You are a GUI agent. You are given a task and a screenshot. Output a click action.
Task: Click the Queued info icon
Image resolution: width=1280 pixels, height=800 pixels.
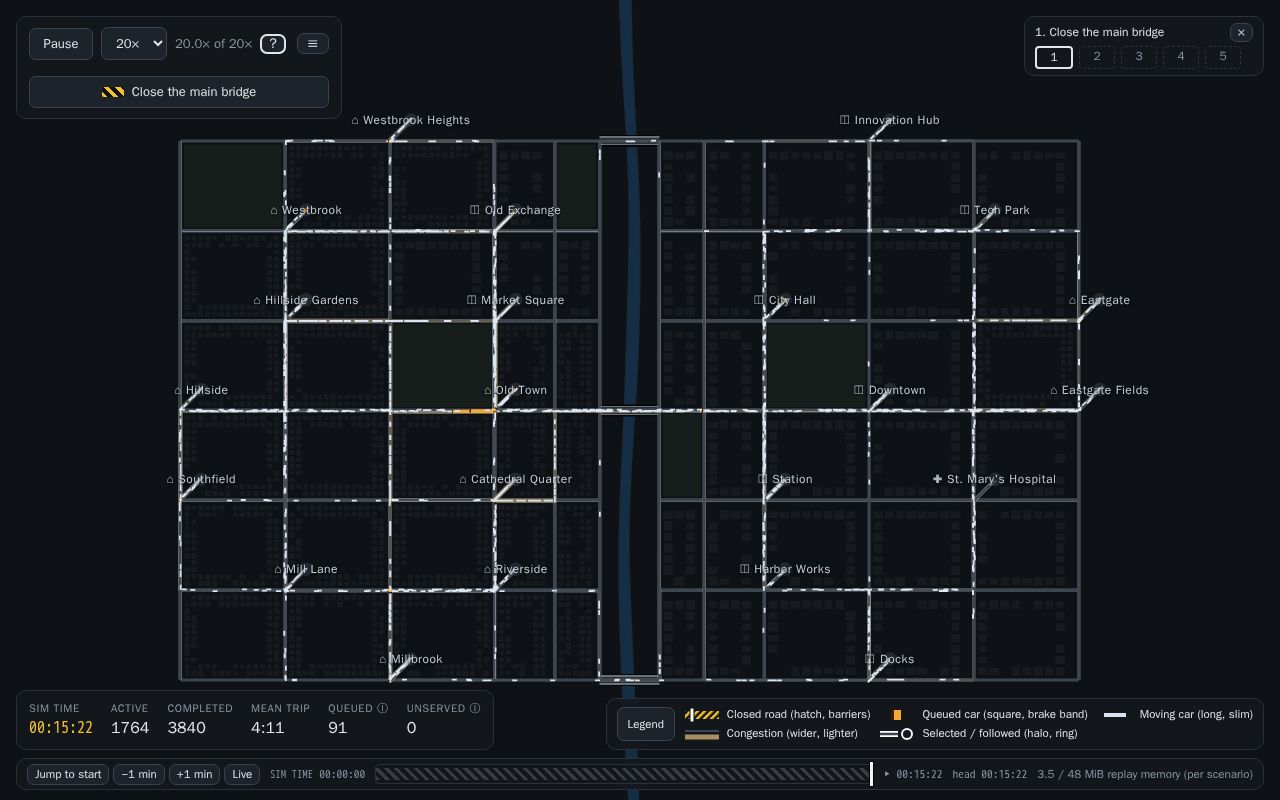coord(382,708)
